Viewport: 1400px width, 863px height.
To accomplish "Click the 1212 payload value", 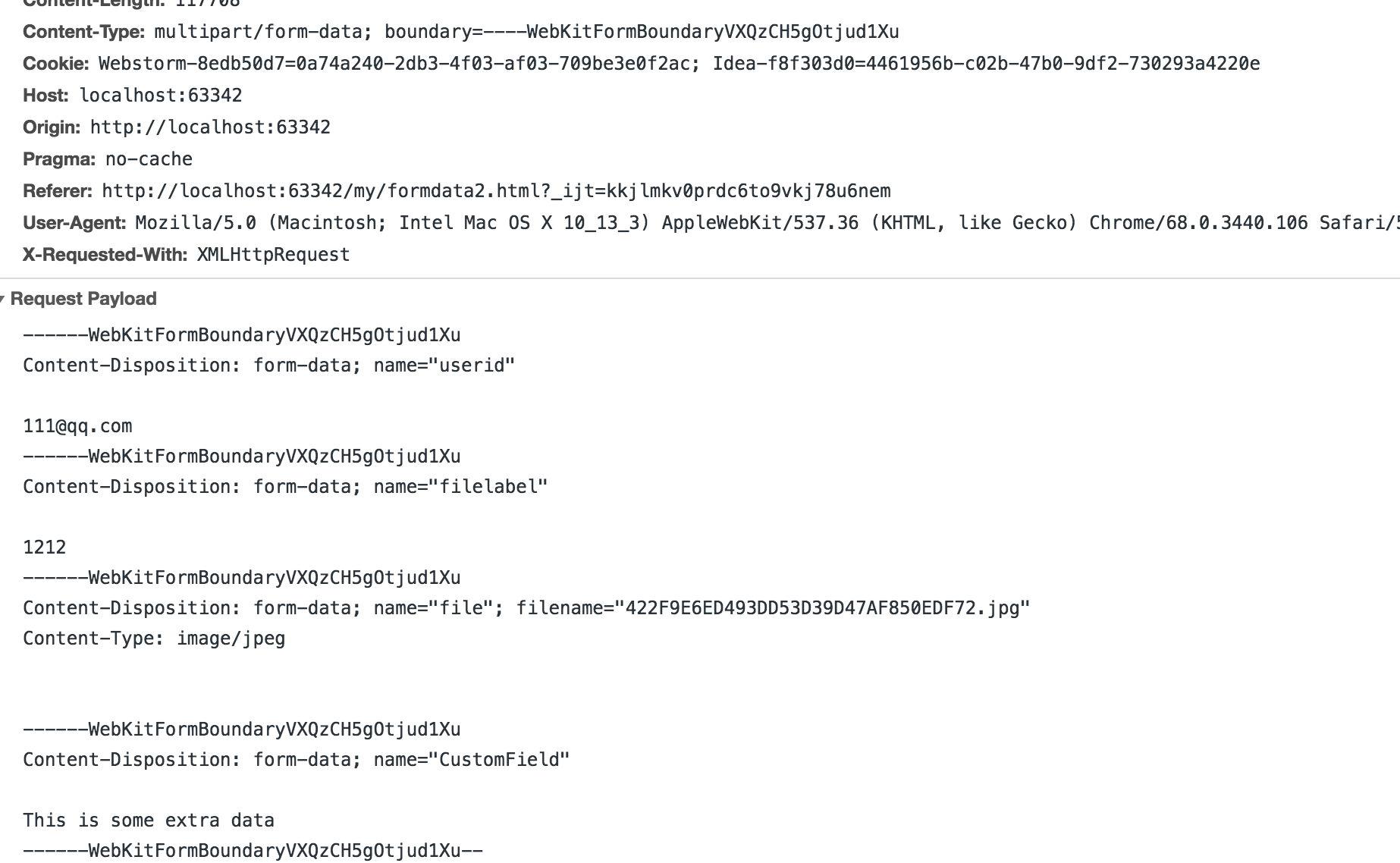I will [x=45, y=548].
